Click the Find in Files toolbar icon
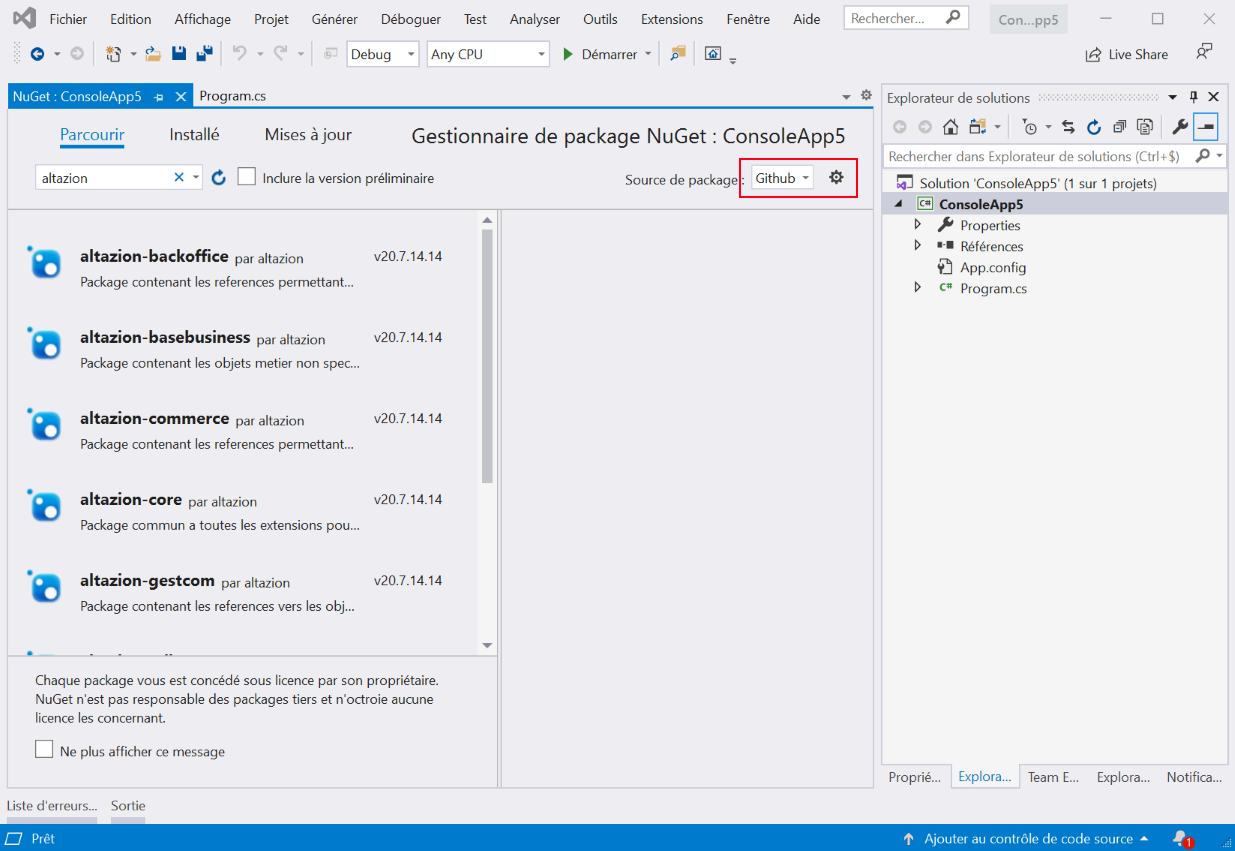Image resolution: width=1235 pixels, height=851 pixels. click(x=678, y=54)
